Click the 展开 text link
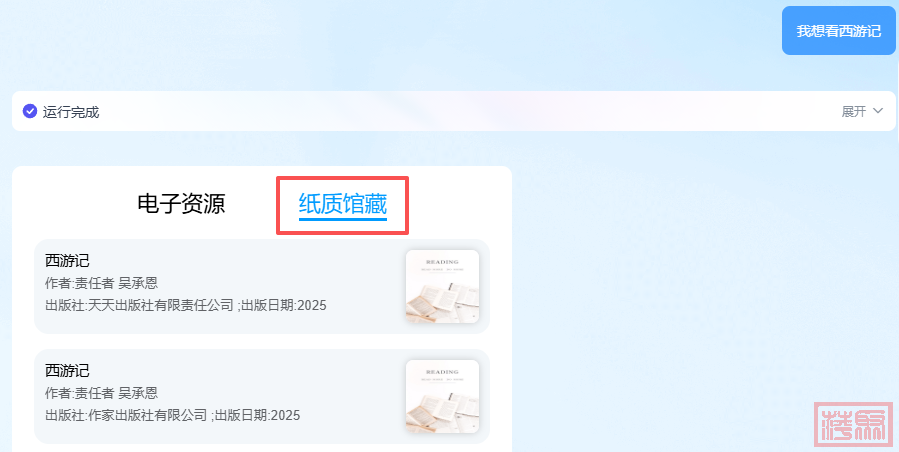899x452 pixels. click(853, 111)
